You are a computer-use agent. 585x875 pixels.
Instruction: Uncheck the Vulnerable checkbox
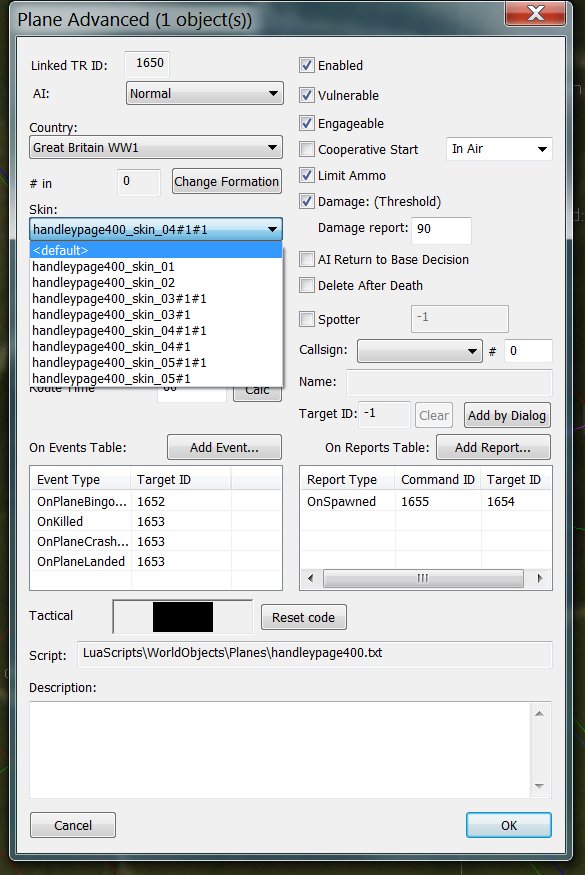(306, 95)
